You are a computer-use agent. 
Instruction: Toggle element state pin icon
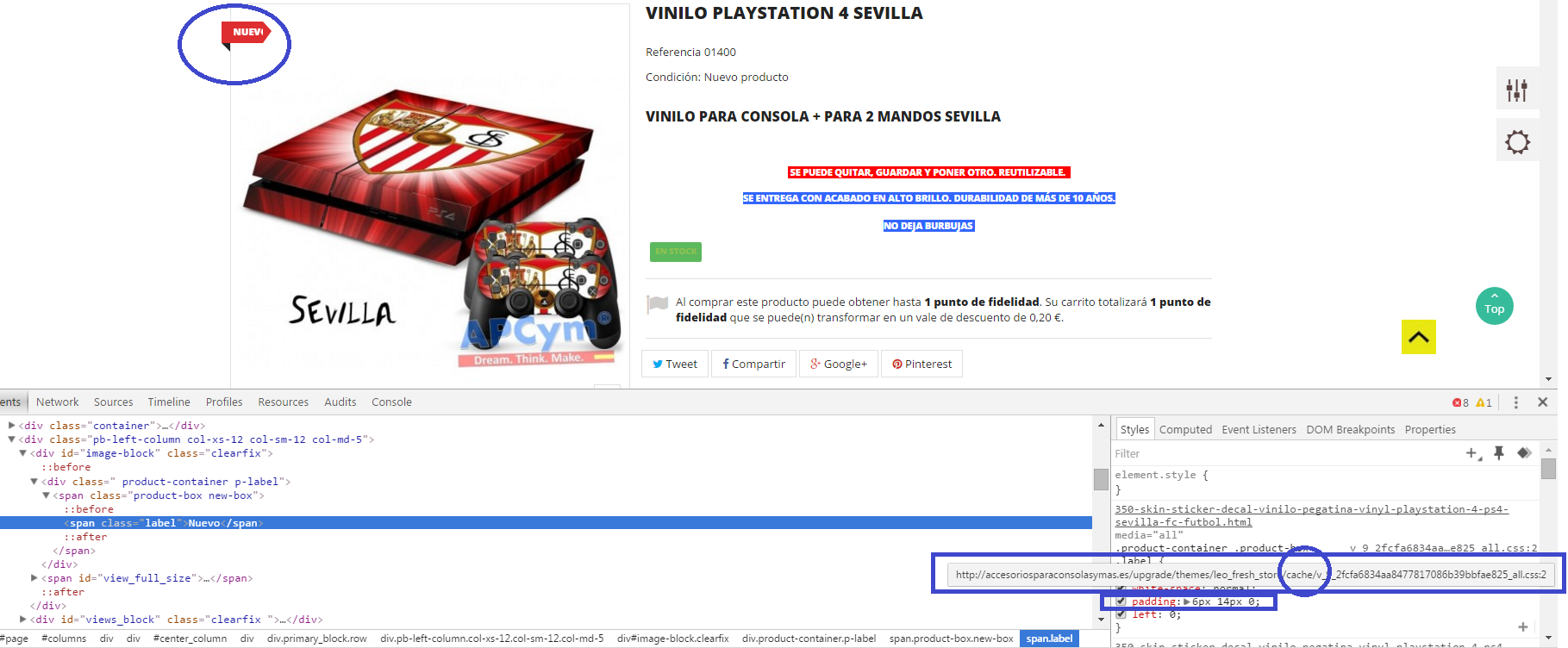1499,453
